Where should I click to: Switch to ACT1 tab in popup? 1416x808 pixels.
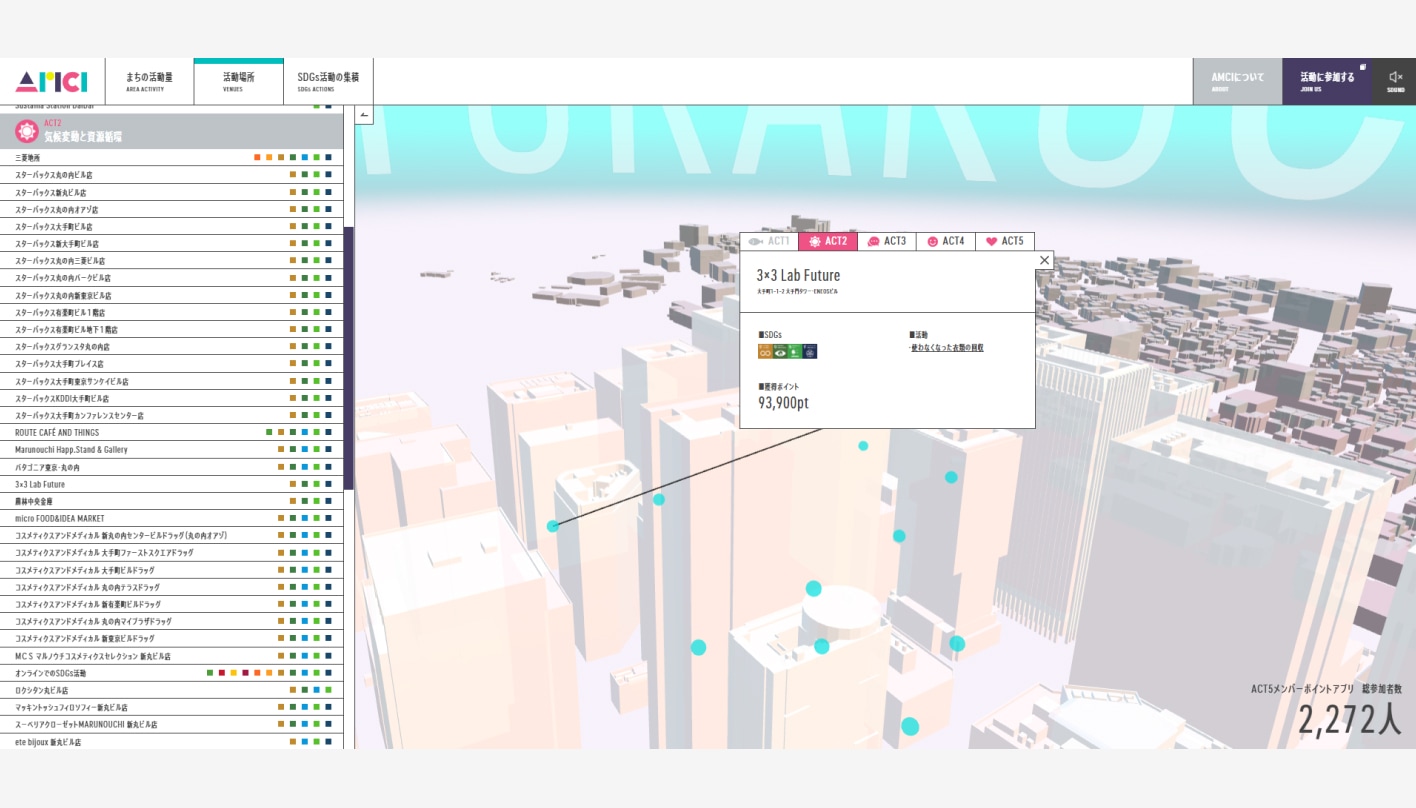coord(769,241)
